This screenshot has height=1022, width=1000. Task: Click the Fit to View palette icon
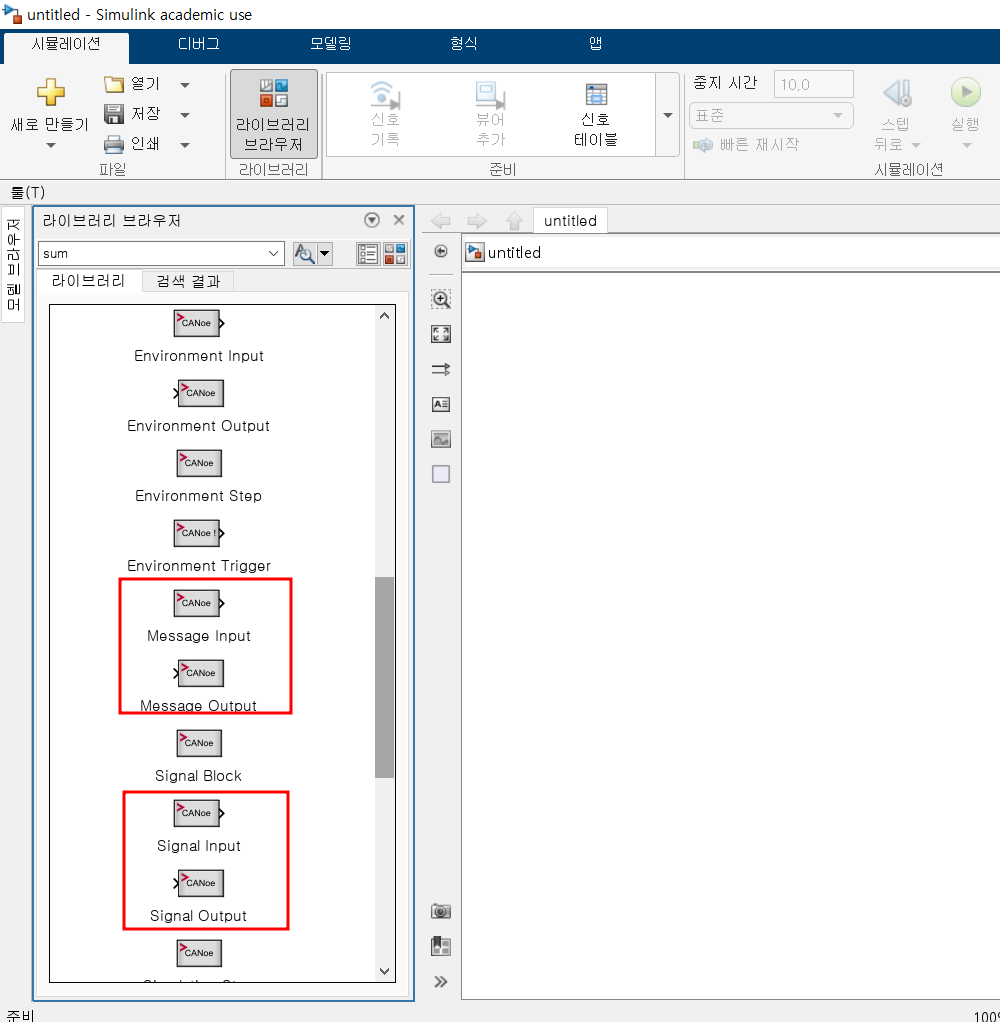click(441, 334)
